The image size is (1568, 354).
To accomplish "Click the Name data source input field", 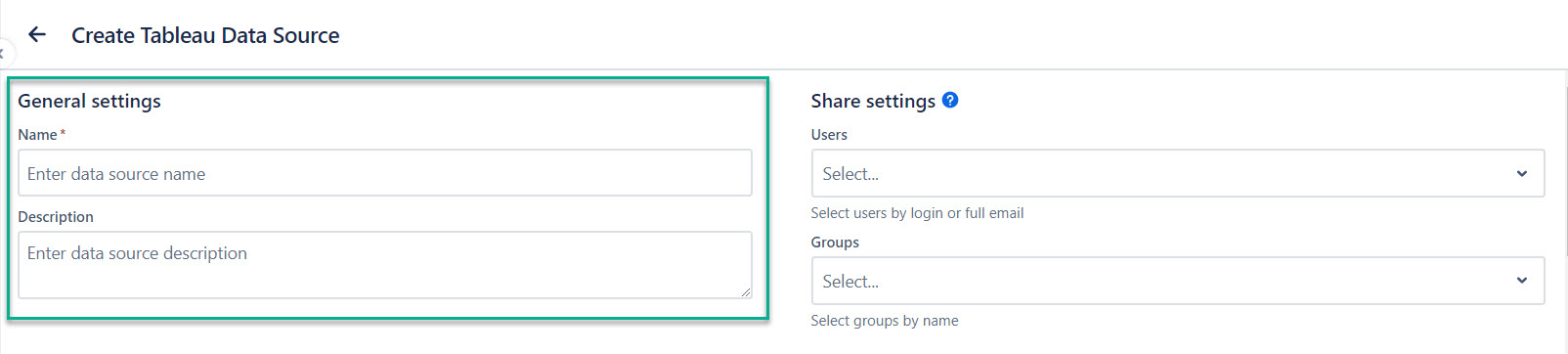I will pyautogui.click(x=385, y=173).
